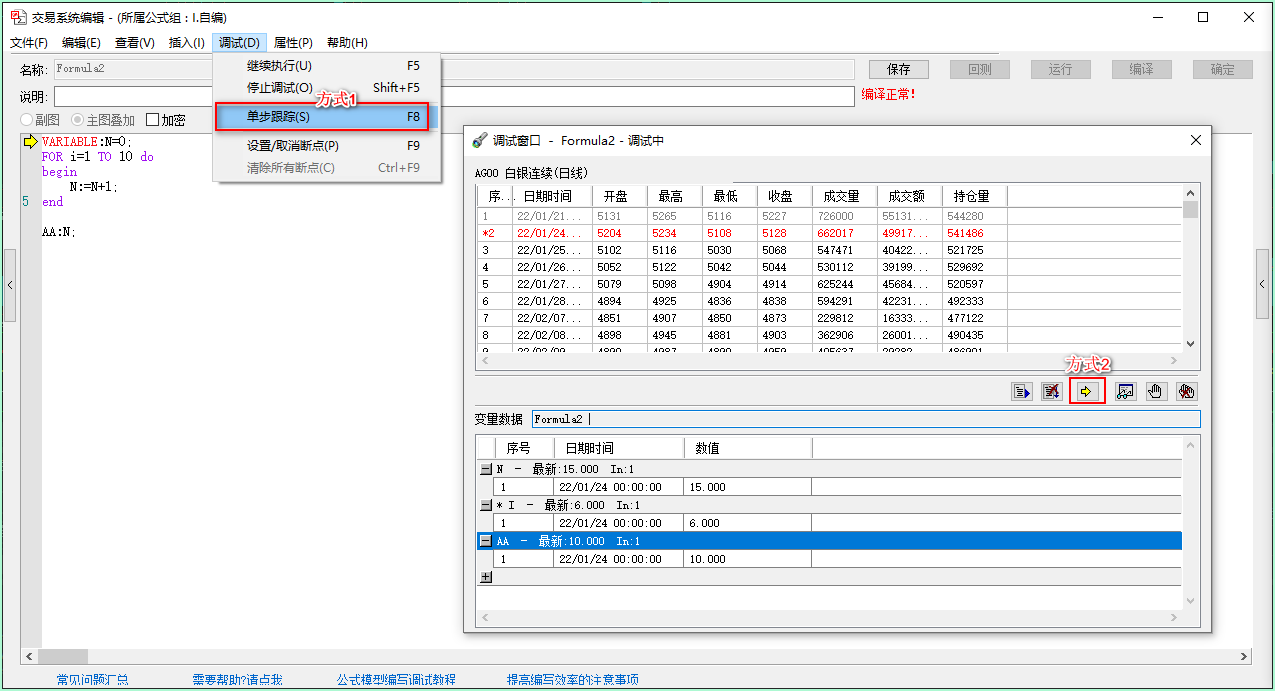Viewport: 1275px width, 691px height.
Task: Click the yellow current-line arrow in code gutter
Action: tap(30, 141)
